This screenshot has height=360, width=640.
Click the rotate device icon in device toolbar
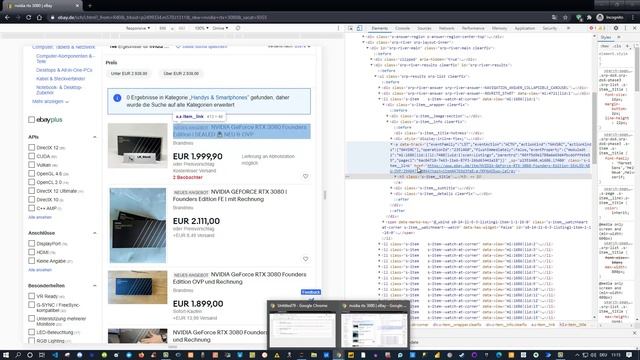238,28
